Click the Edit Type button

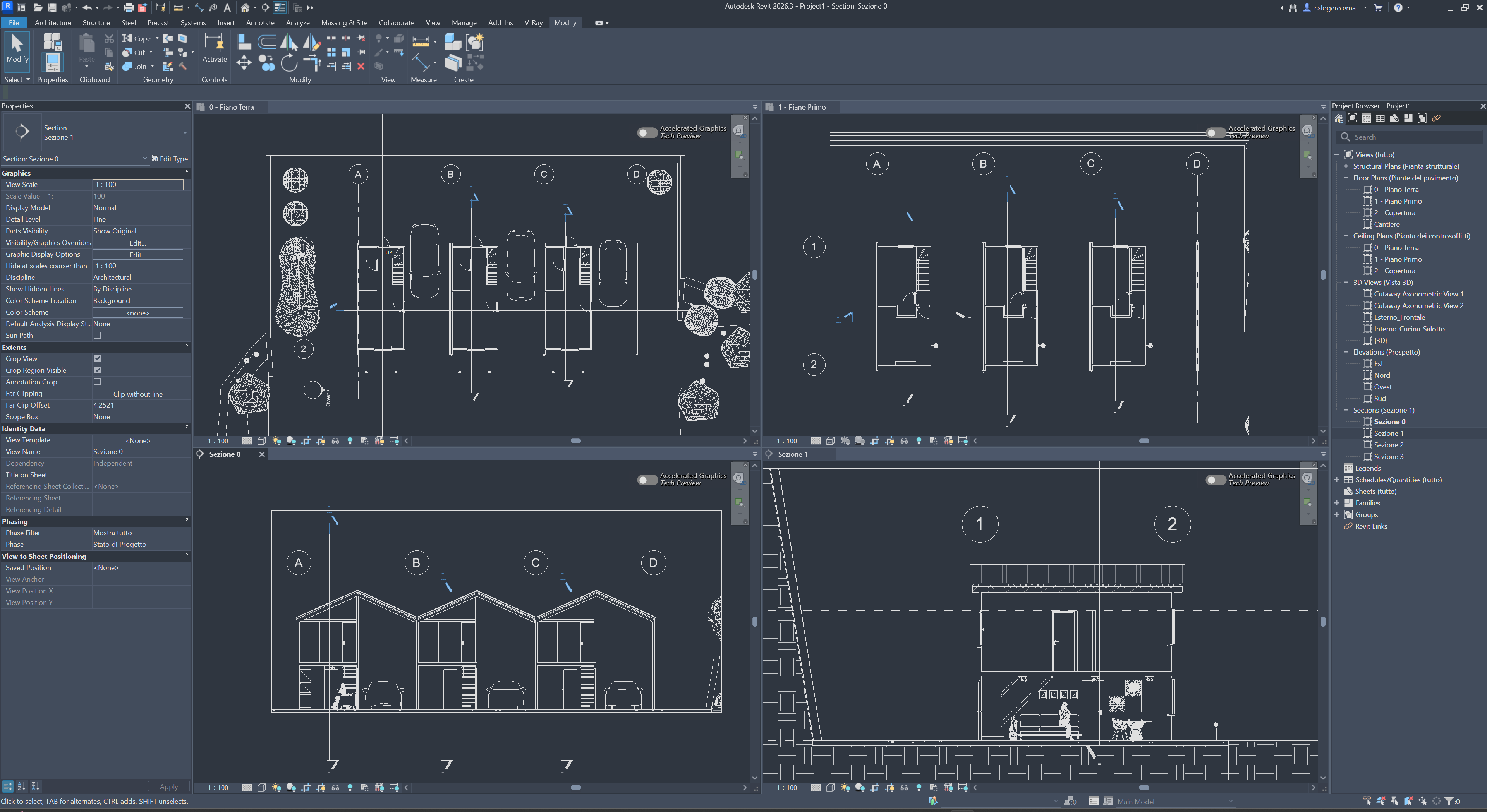click(x=170, y=159)
